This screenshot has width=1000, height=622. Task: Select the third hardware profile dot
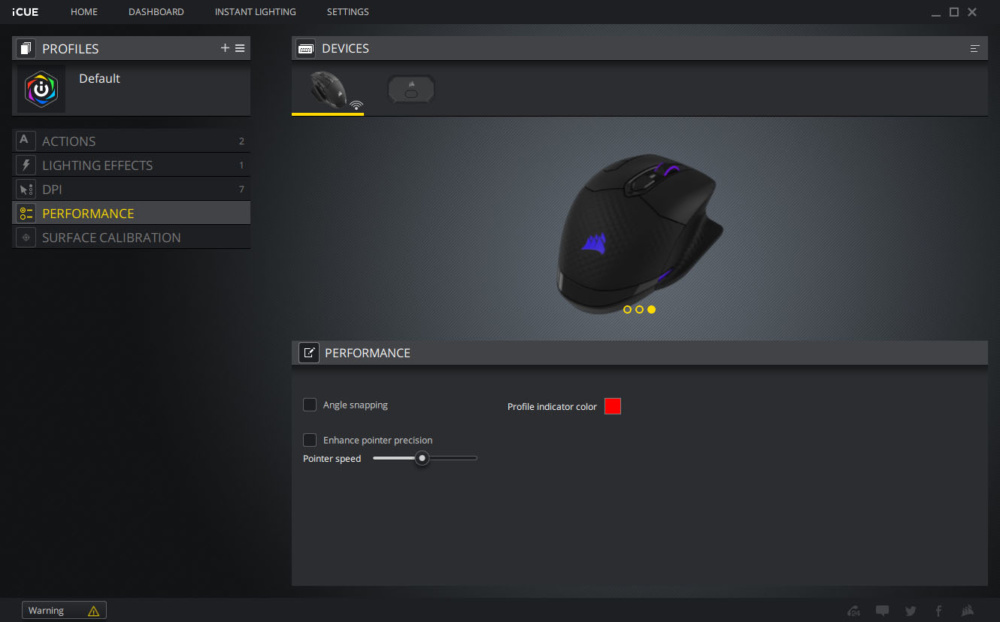(x=651, y=309)
